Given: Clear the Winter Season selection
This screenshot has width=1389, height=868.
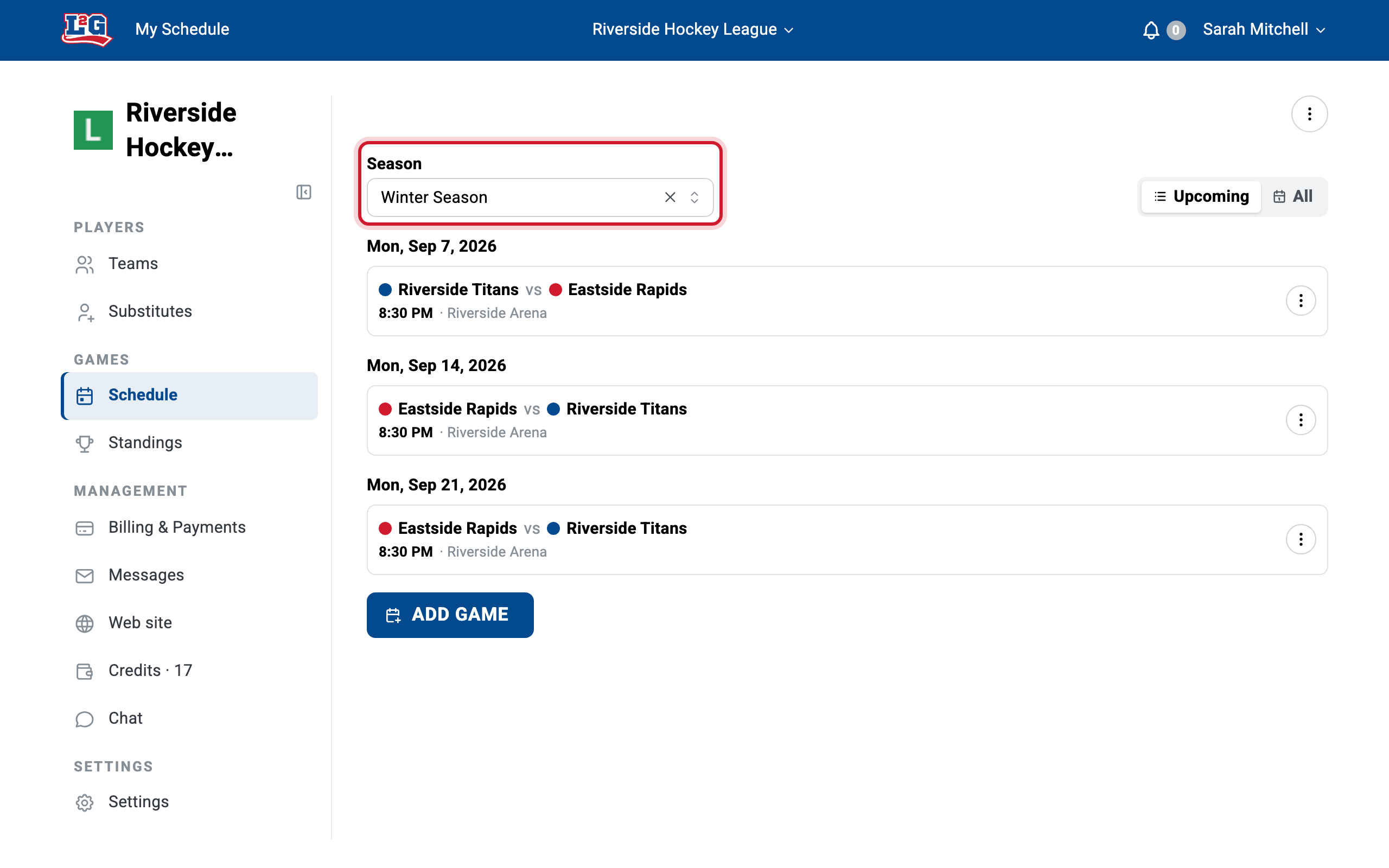Looking at the screenshot, I should coord(670,197).
